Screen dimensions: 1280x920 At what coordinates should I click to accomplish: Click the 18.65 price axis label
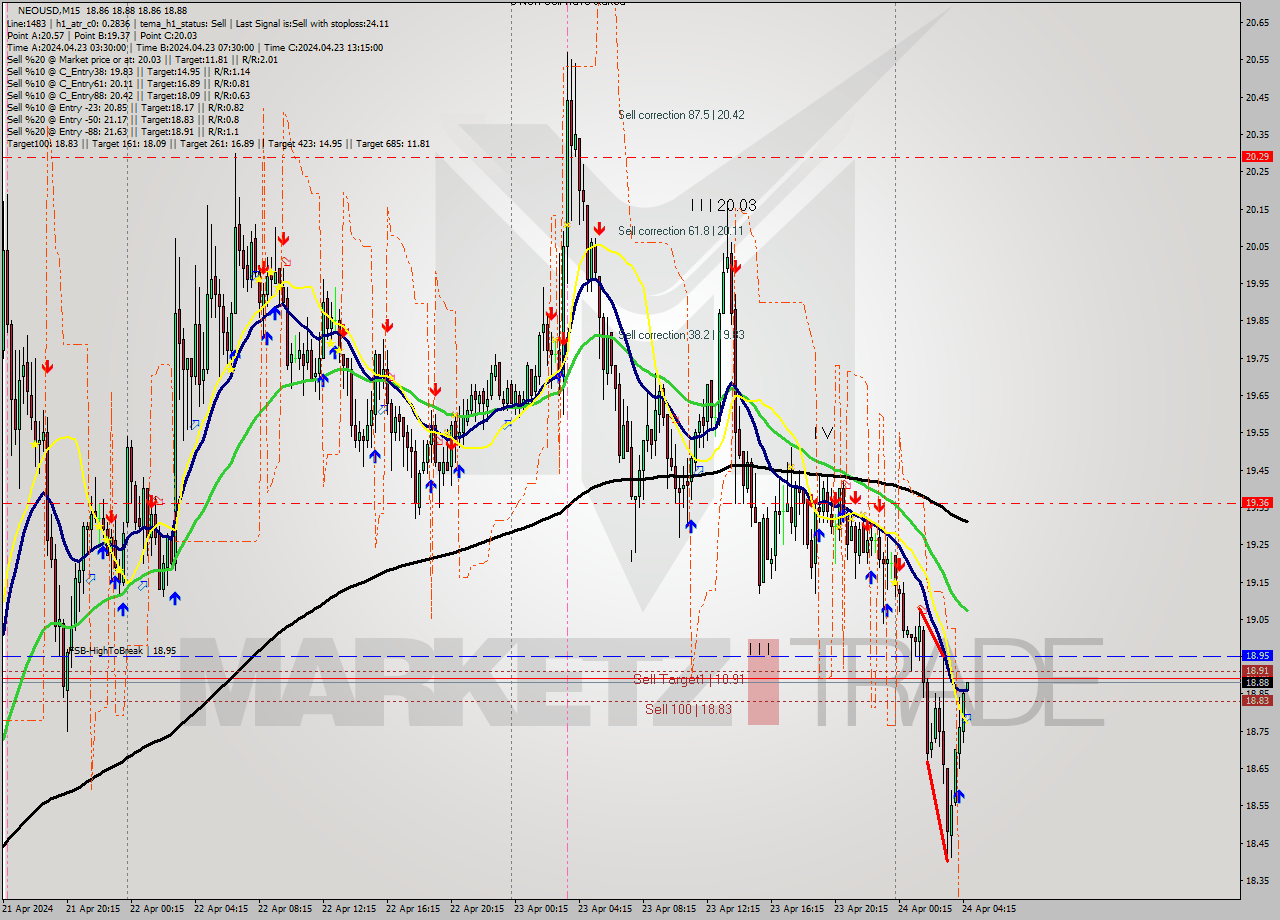pyautogui.click(x=1257, y=769)
